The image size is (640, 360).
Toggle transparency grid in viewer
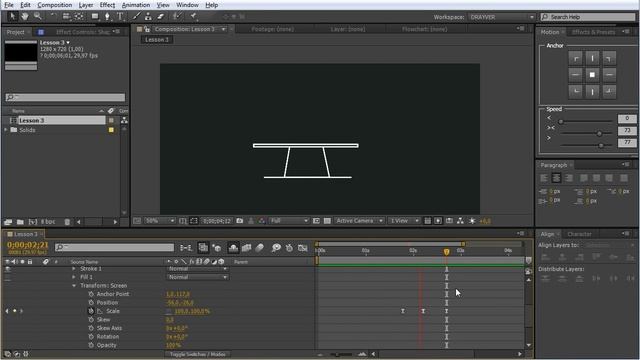coord(327,221)
